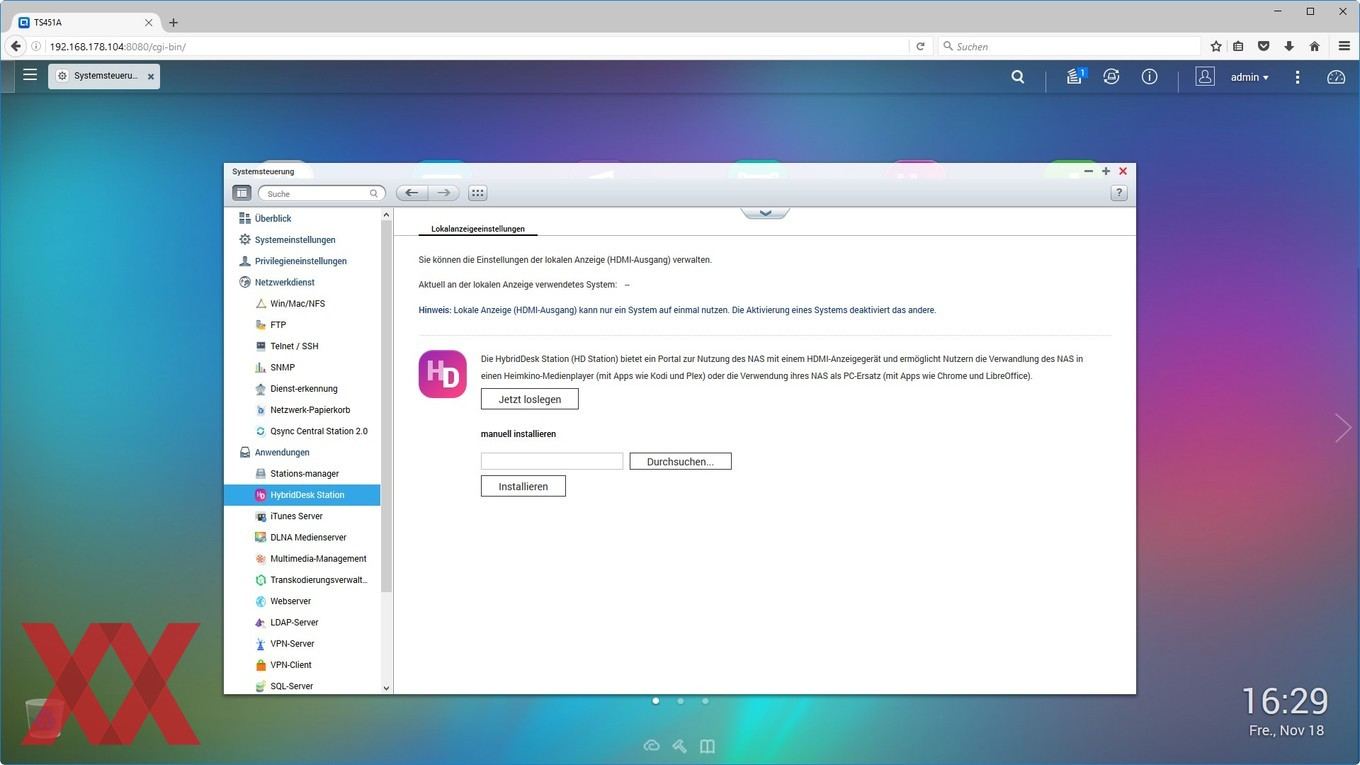The image size is (1360, 765).
Task: Select Win/Mac/NFS in sidebar
Action: tap(297, 303)
